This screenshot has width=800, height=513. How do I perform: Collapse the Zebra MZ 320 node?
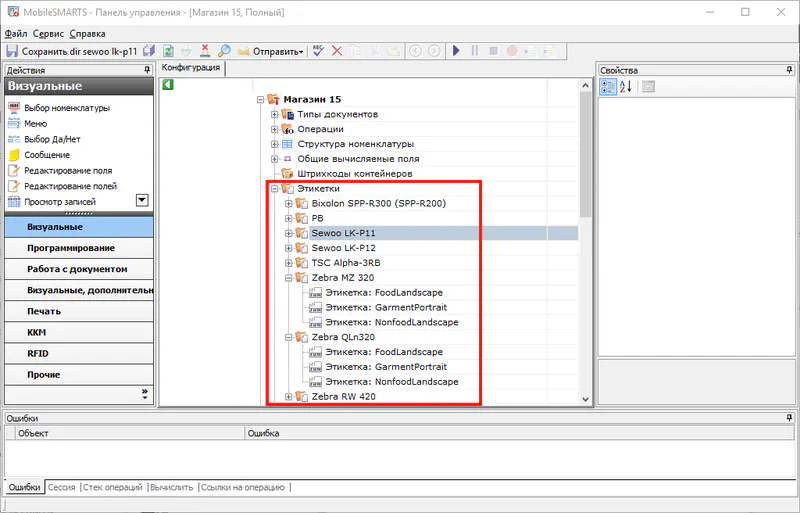coord(289,278)
